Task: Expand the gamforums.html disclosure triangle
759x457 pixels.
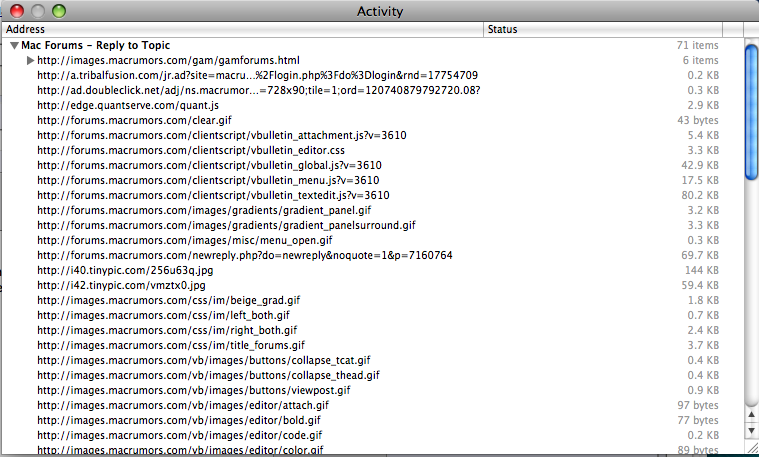Action: coord(30,61)
